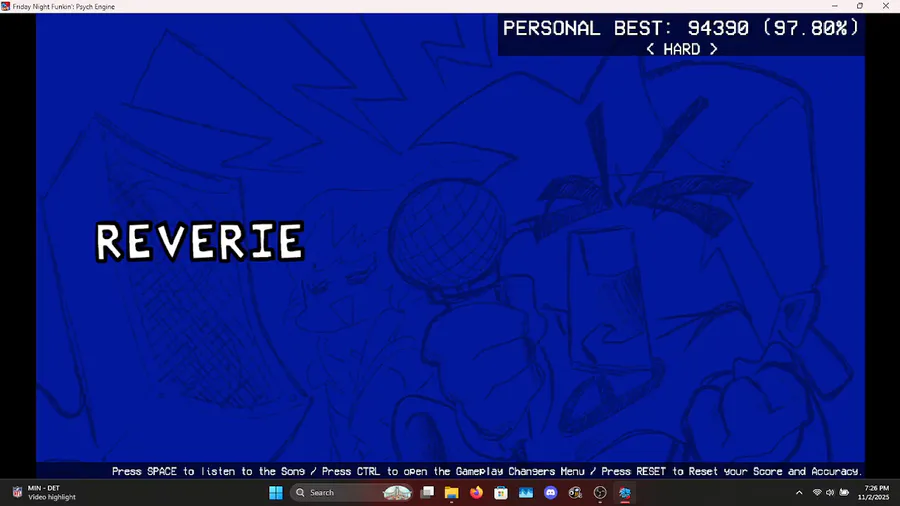900x506 pixels.
Task: Open the Photos app taskbar icon
Action: pos(526,492)
